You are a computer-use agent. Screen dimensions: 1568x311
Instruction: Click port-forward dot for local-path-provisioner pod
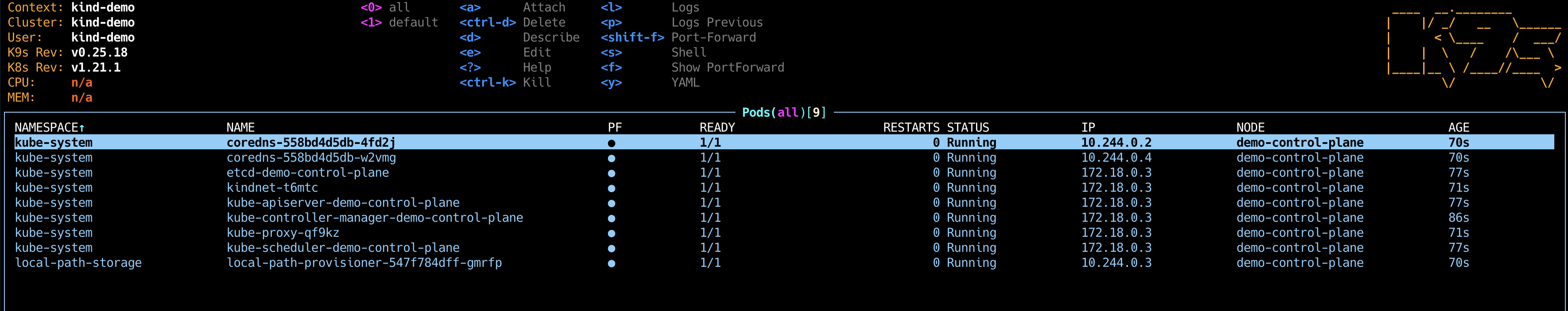pos(611,264)
